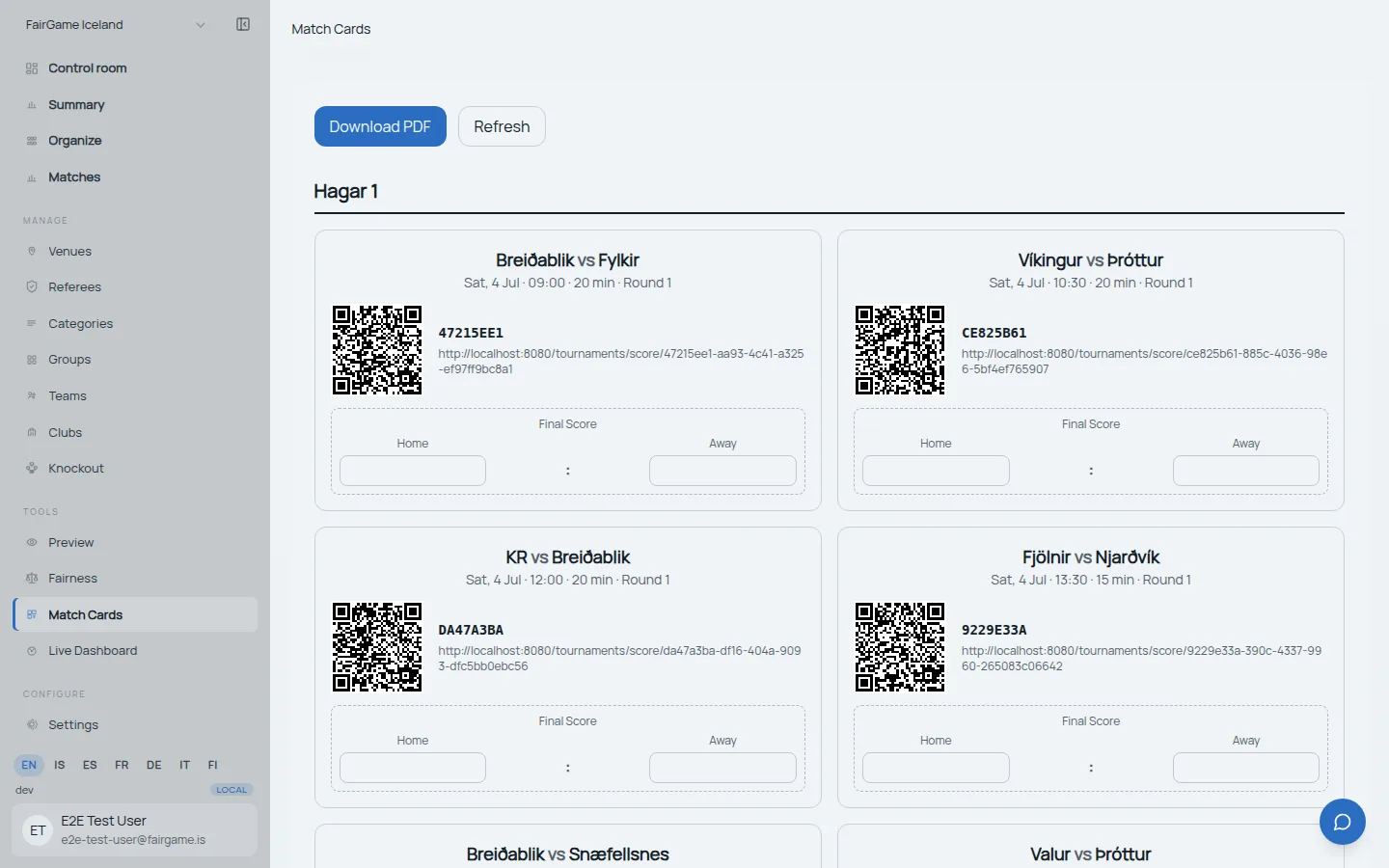The height and width of the screenshot is (868, 1389).
Task: Click the Categories list icon
Action: click(x=32, y=323)
